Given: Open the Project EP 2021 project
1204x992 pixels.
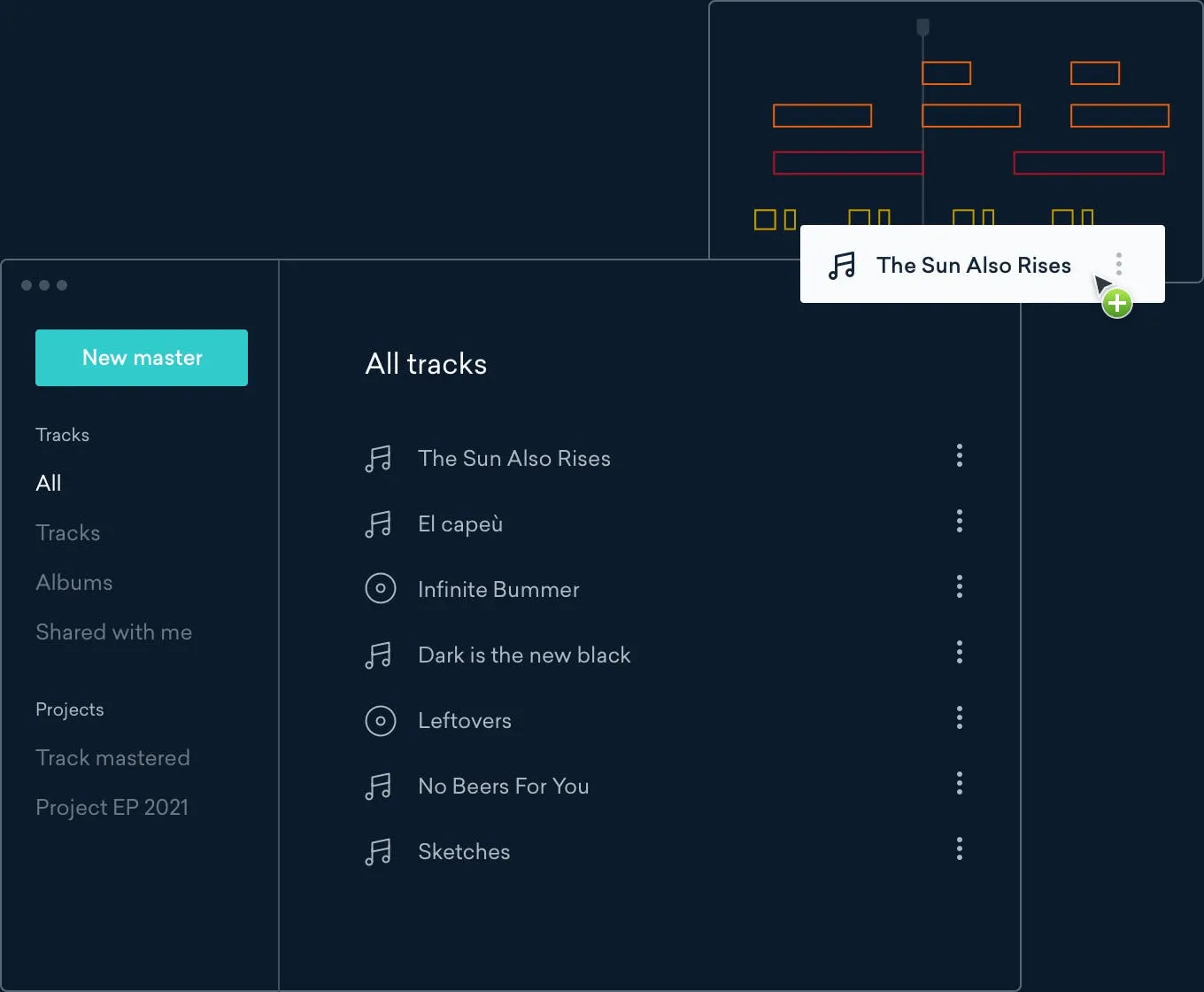Looking at the screenshot, I should pos(112,808).
